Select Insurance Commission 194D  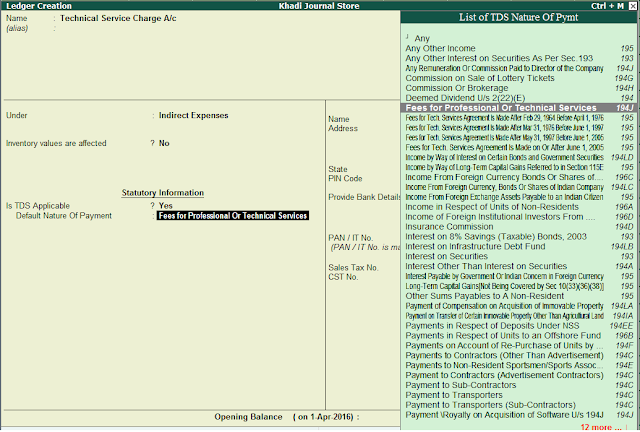click(519, 227)
